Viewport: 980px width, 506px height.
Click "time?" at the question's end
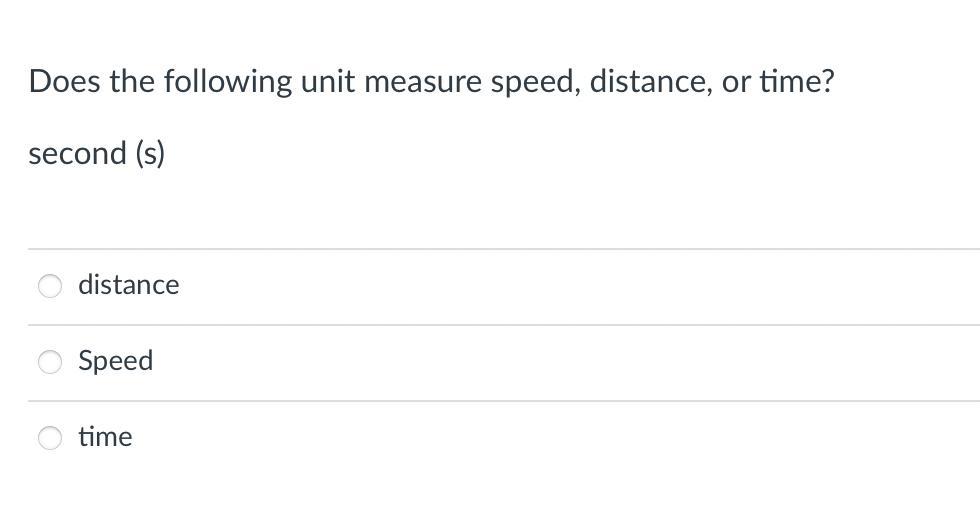[x=796, y=81]
